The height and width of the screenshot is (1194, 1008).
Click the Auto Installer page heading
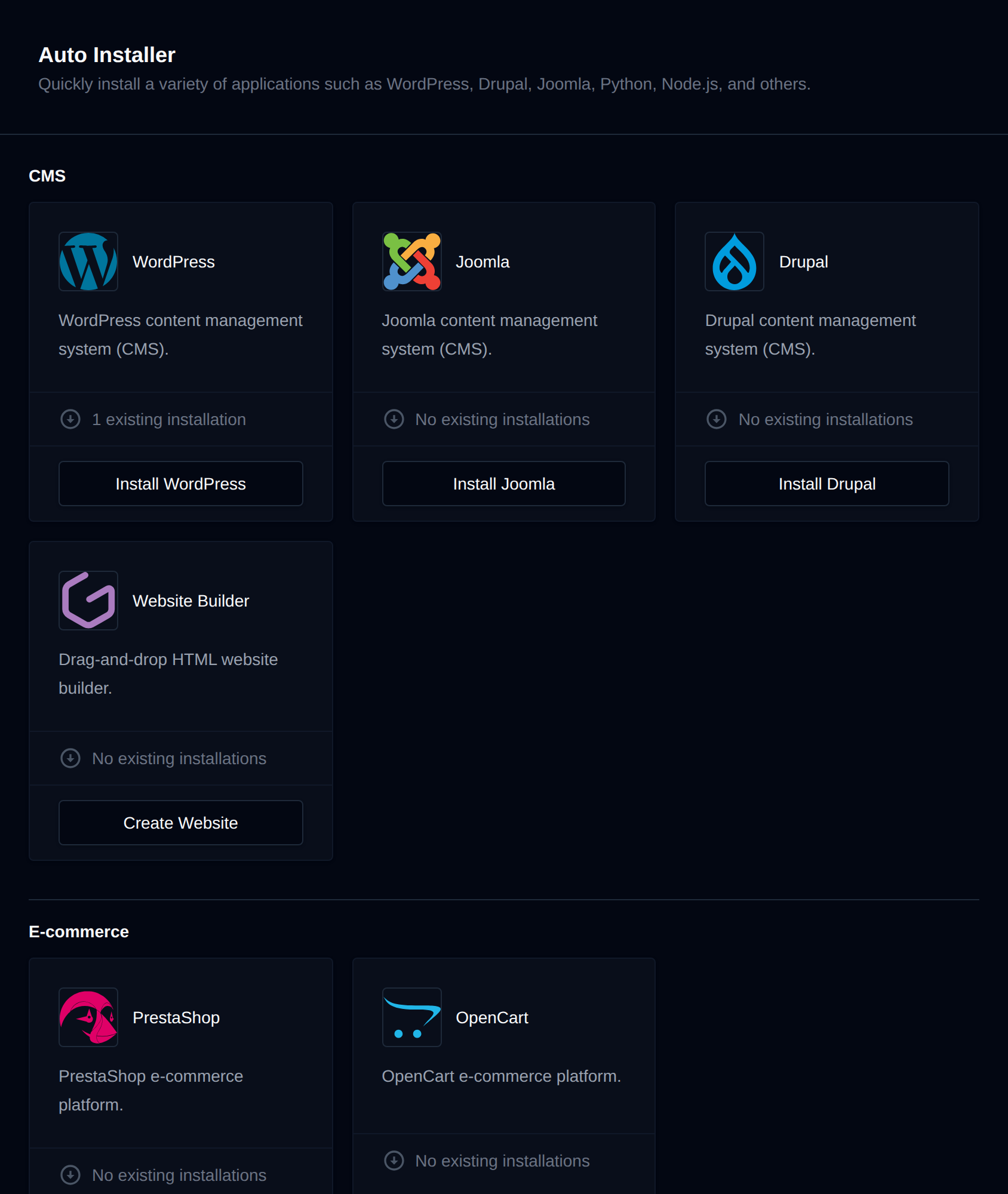tap(107, 55)
